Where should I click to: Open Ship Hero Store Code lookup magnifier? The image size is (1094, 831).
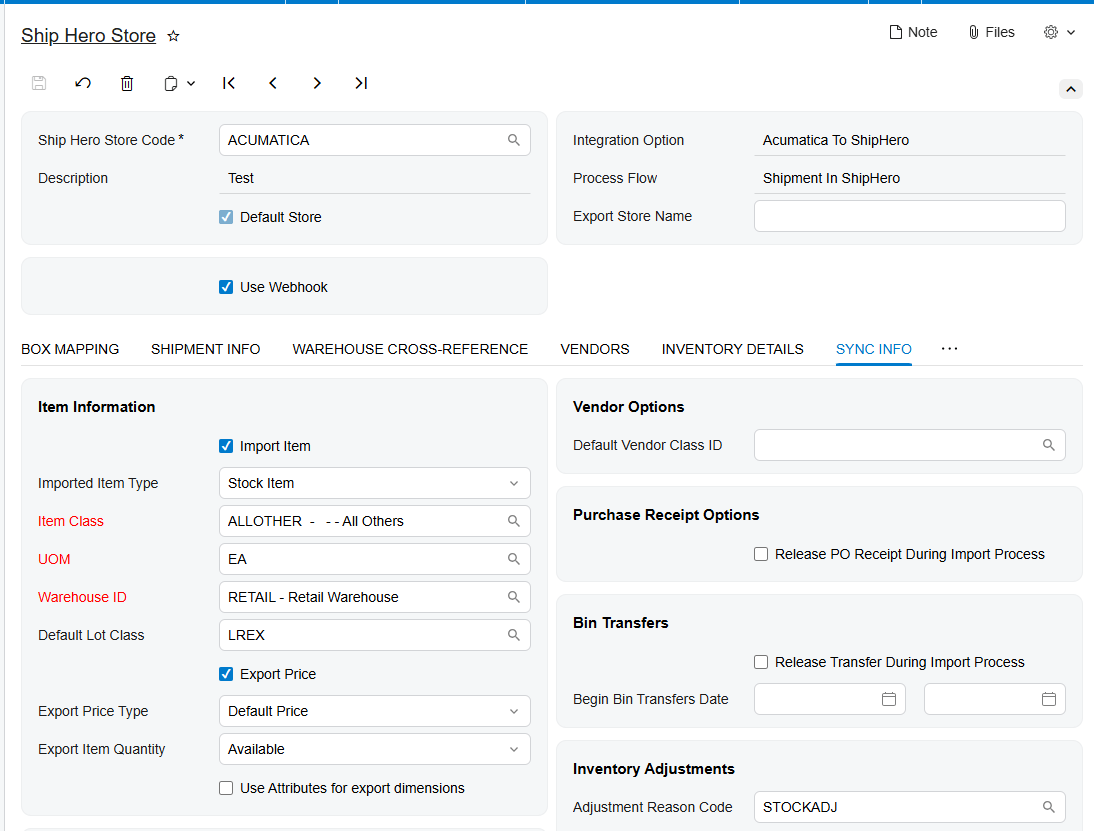coord(514,140)
